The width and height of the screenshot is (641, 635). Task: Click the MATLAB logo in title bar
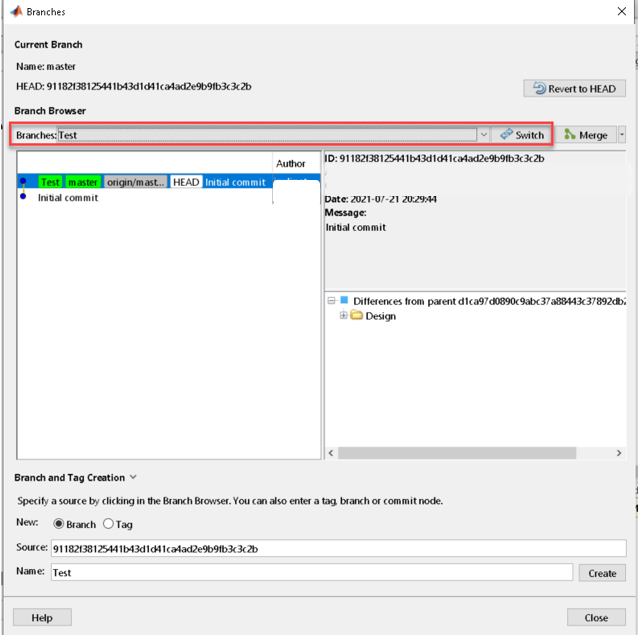point(15,11)
